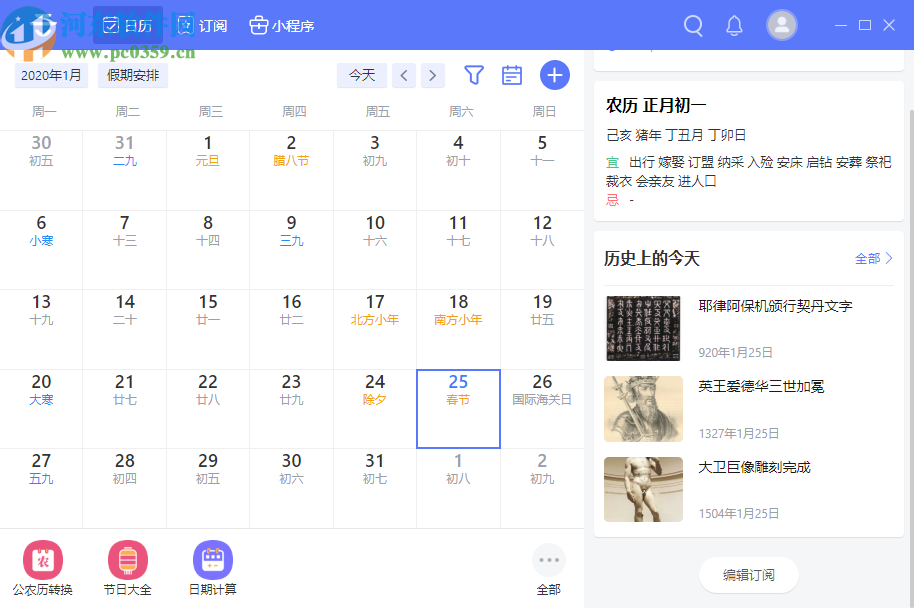Select January 26 国际海关日 cell
The width and height of the screenshot is (914, 608).
[542, 409]
